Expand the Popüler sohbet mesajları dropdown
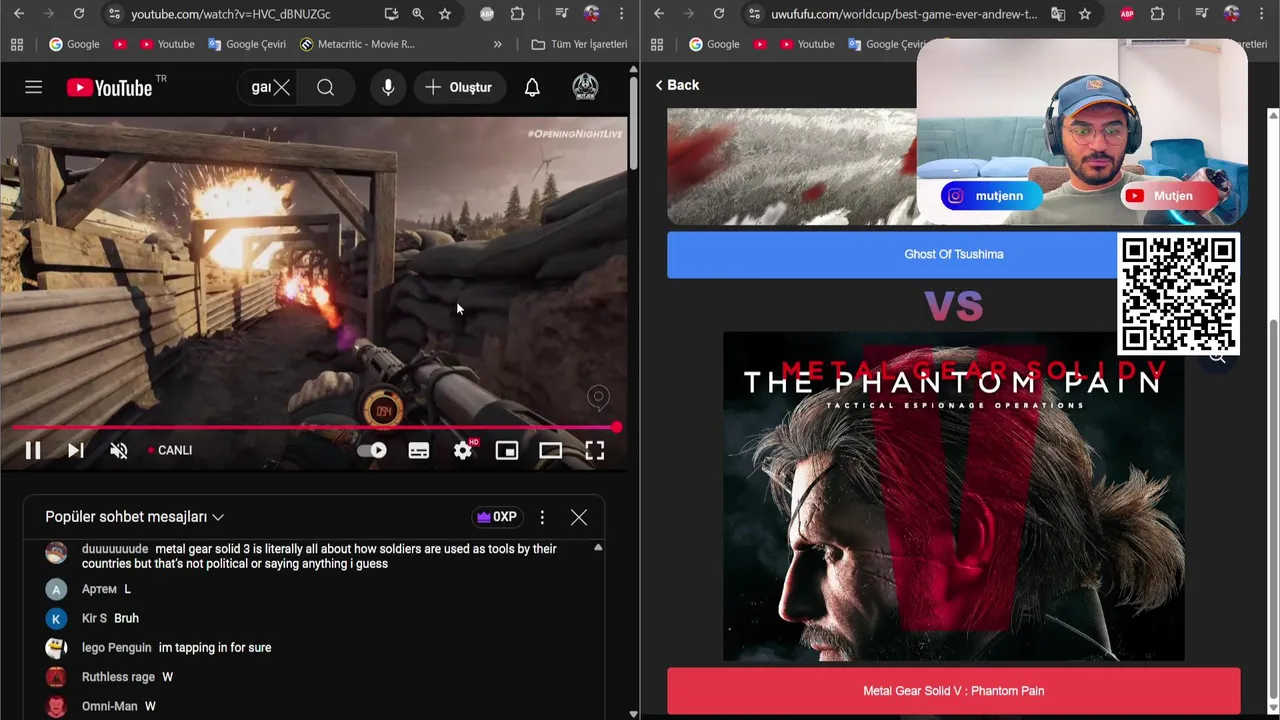 pos(134,517)
